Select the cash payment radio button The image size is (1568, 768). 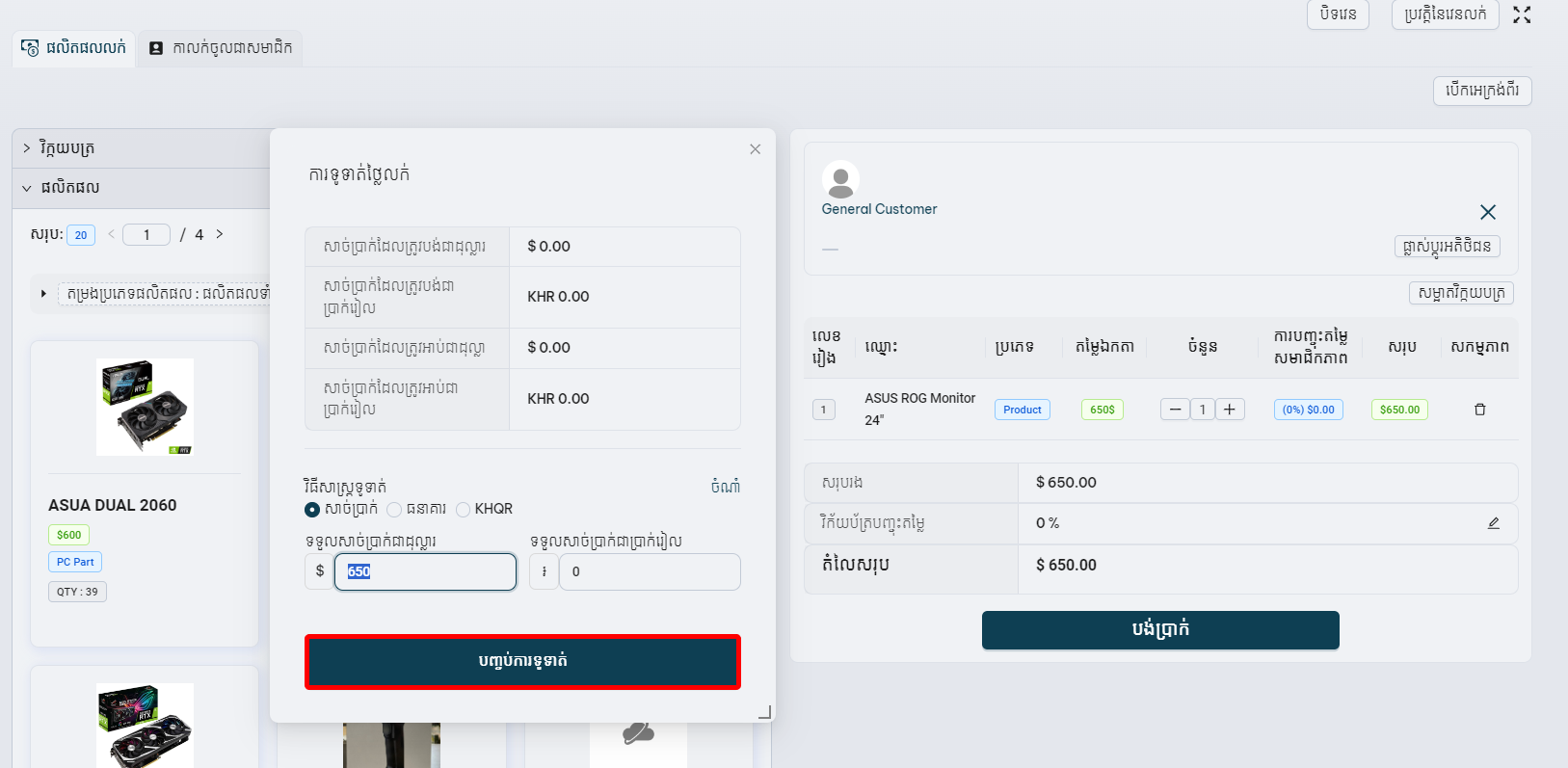312,510
